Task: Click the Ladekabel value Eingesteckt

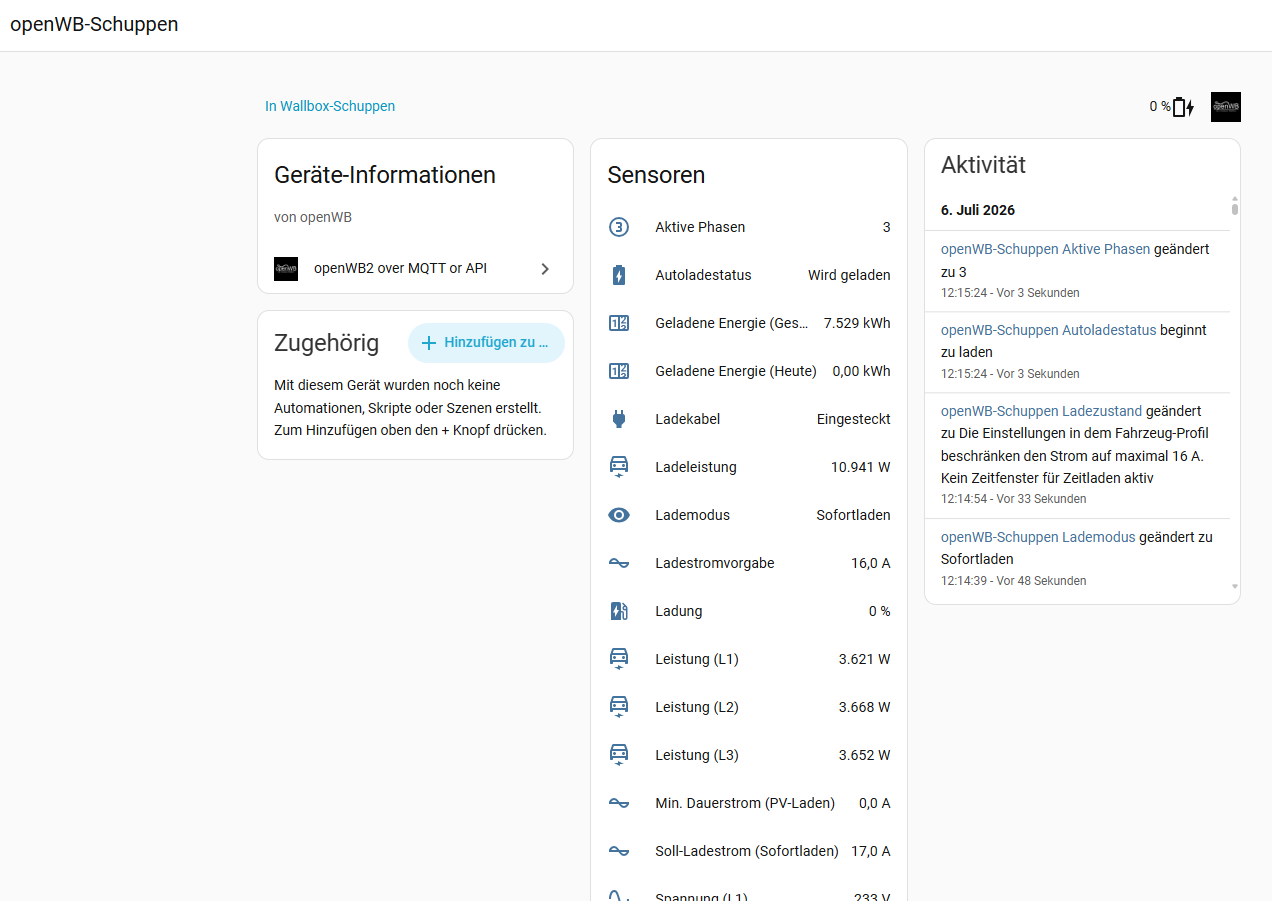Action: coord(854,419)
